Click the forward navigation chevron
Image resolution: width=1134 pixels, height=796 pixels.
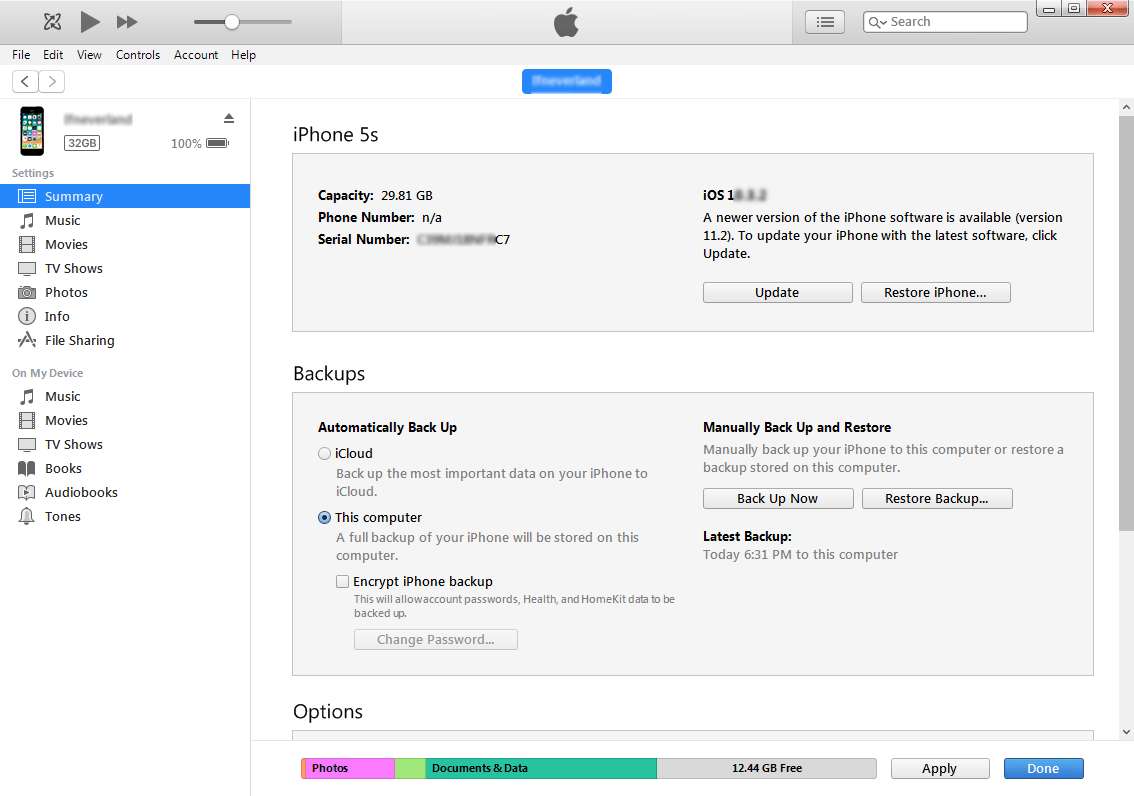[51, 82]
